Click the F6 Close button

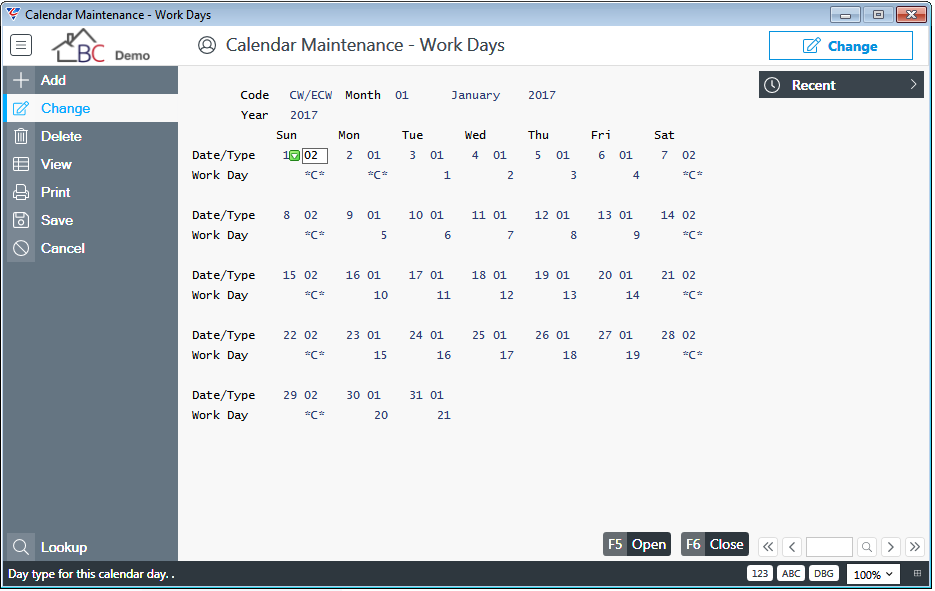tap(715, 544)
